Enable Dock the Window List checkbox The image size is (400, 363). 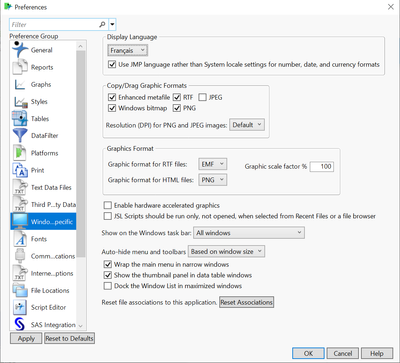108,286
